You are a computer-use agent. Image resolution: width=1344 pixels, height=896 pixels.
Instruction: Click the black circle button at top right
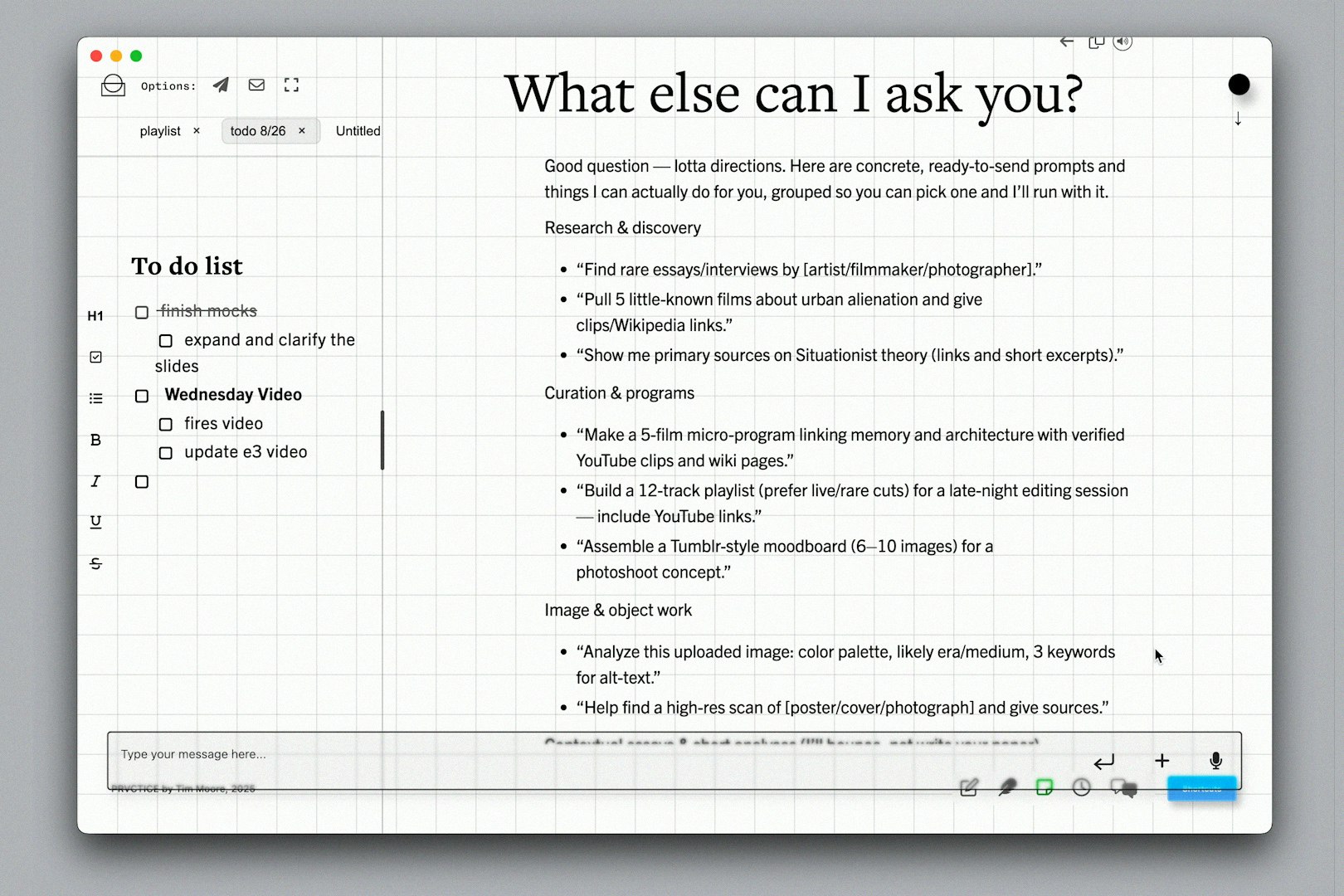coord(1239,85)
